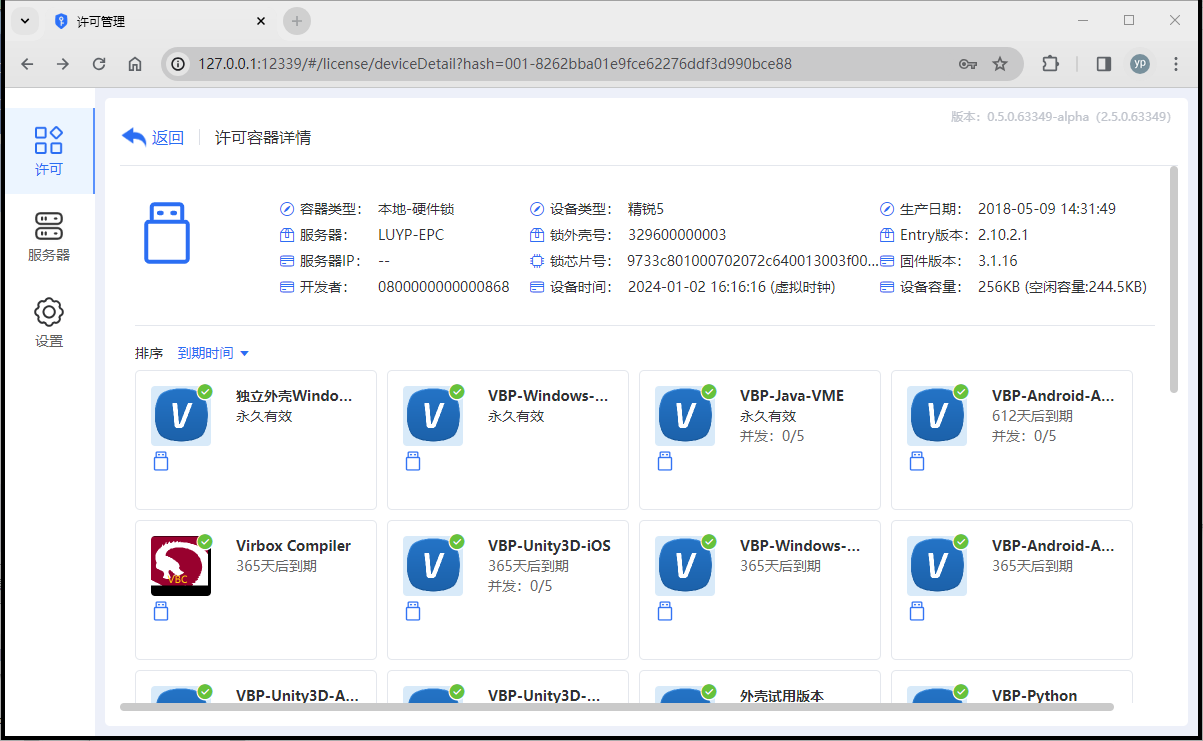The width and height of the screenshot is (1203, 741).
Task: Toggle the browser side panel
Action: tap(1104, 64)
